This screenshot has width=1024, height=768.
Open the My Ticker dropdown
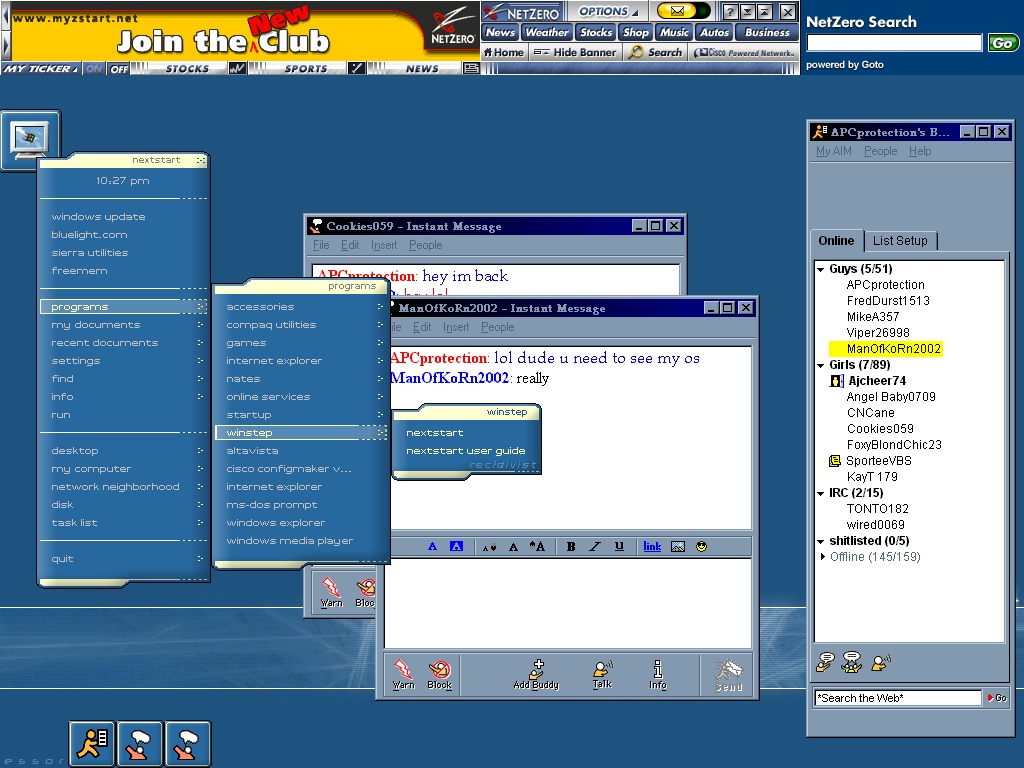(40, 69)
